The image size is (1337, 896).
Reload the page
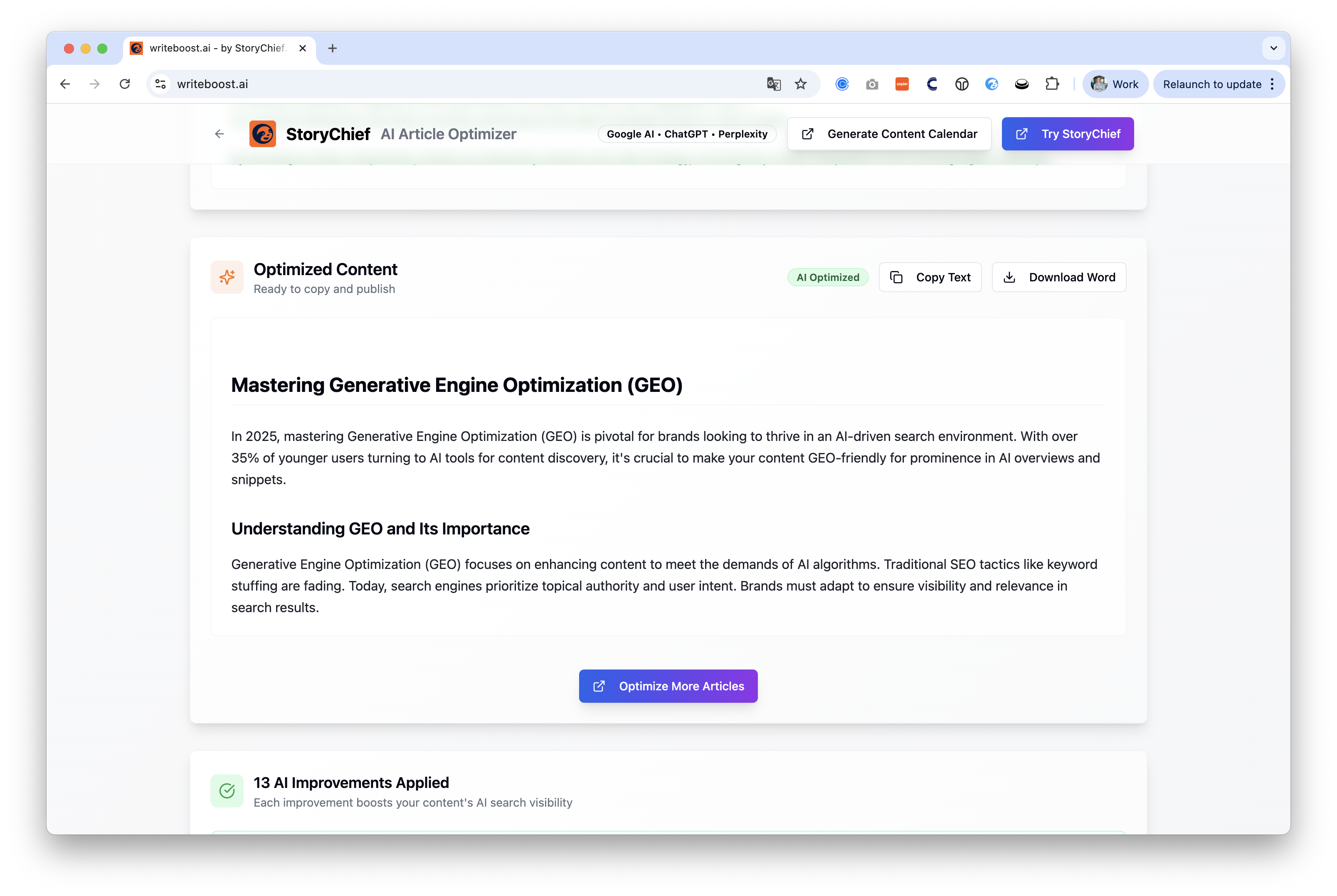point(125,84)
